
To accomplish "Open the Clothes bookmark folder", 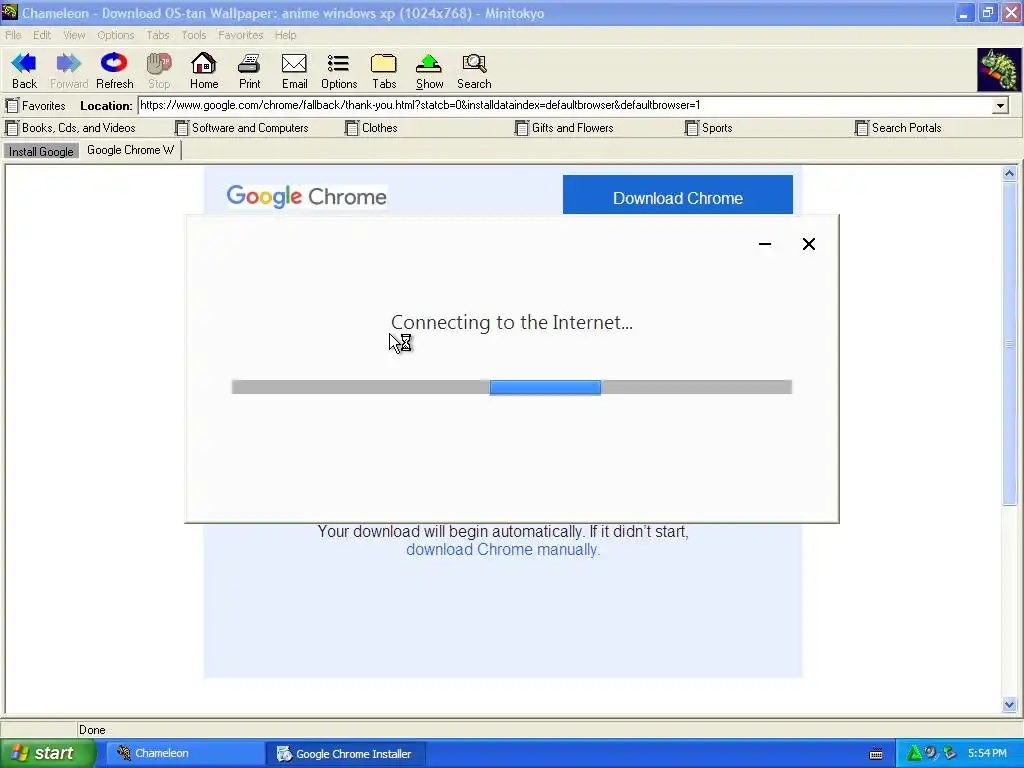I will (371, 128).
